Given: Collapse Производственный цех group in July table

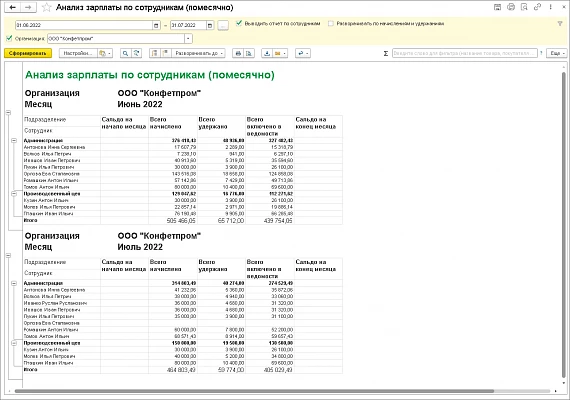Looking at the screenshot, I should click(x=14, y=343).
